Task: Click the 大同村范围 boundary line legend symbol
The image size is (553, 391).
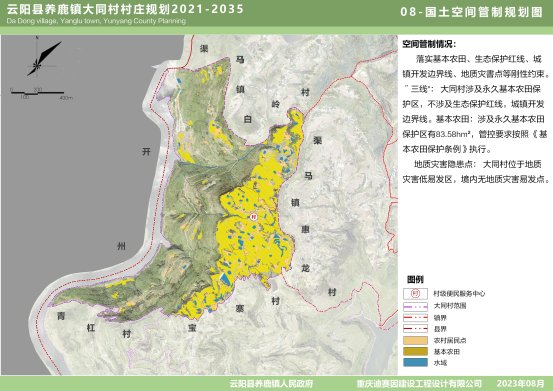Action: click(415, 306)
